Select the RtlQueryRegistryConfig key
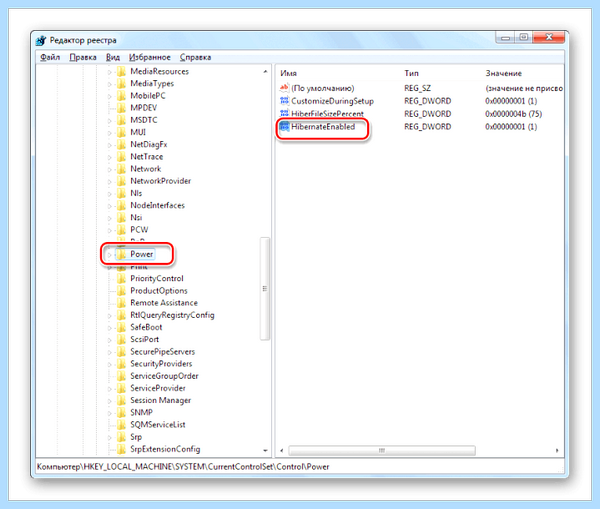 (172, 315)
